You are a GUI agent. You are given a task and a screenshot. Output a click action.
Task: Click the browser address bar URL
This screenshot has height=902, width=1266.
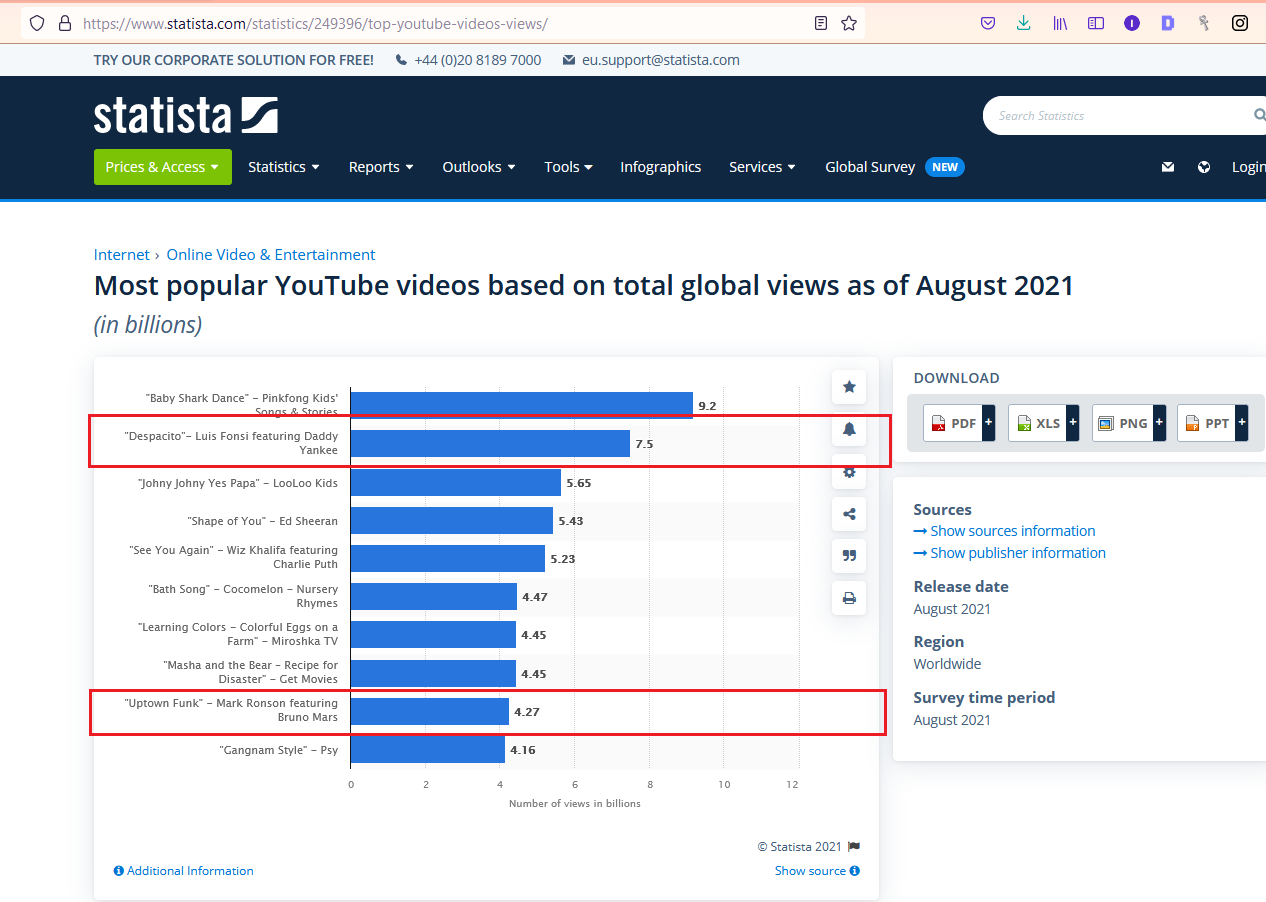point(315,23)
